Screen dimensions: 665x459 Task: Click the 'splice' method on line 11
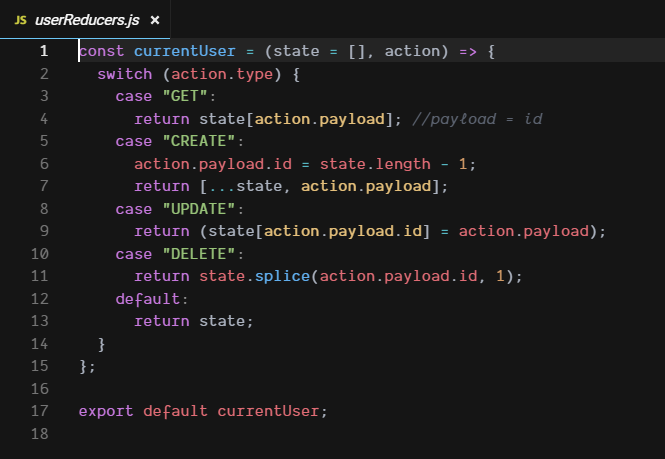tap(282, 277)
